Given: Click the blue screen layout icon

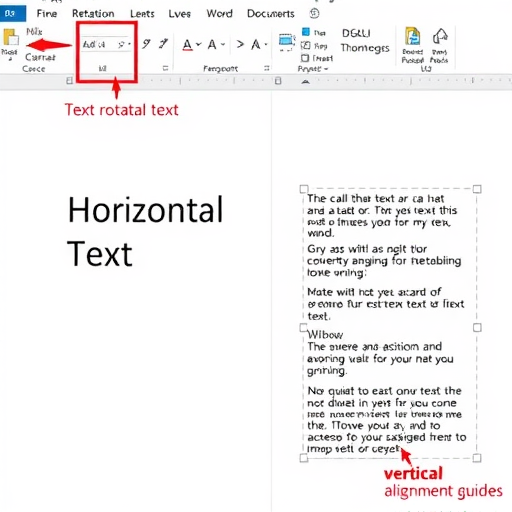Looking at the screenshot, I should point(287,42).
